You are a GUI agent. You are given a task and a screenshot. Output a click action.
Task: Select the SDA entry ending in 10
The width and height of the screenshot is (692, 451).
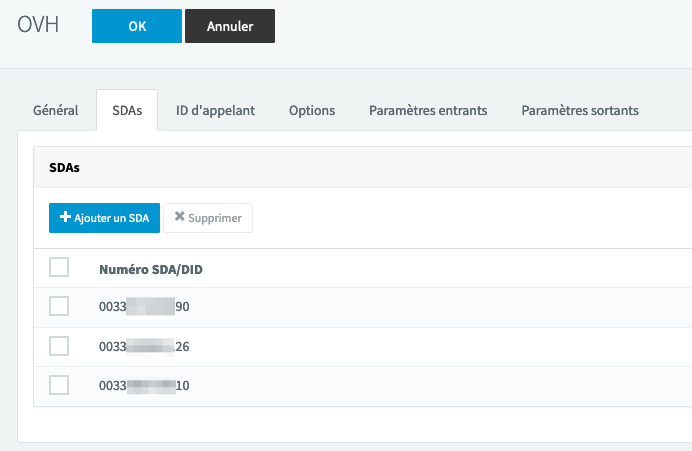tap(144, 385)
